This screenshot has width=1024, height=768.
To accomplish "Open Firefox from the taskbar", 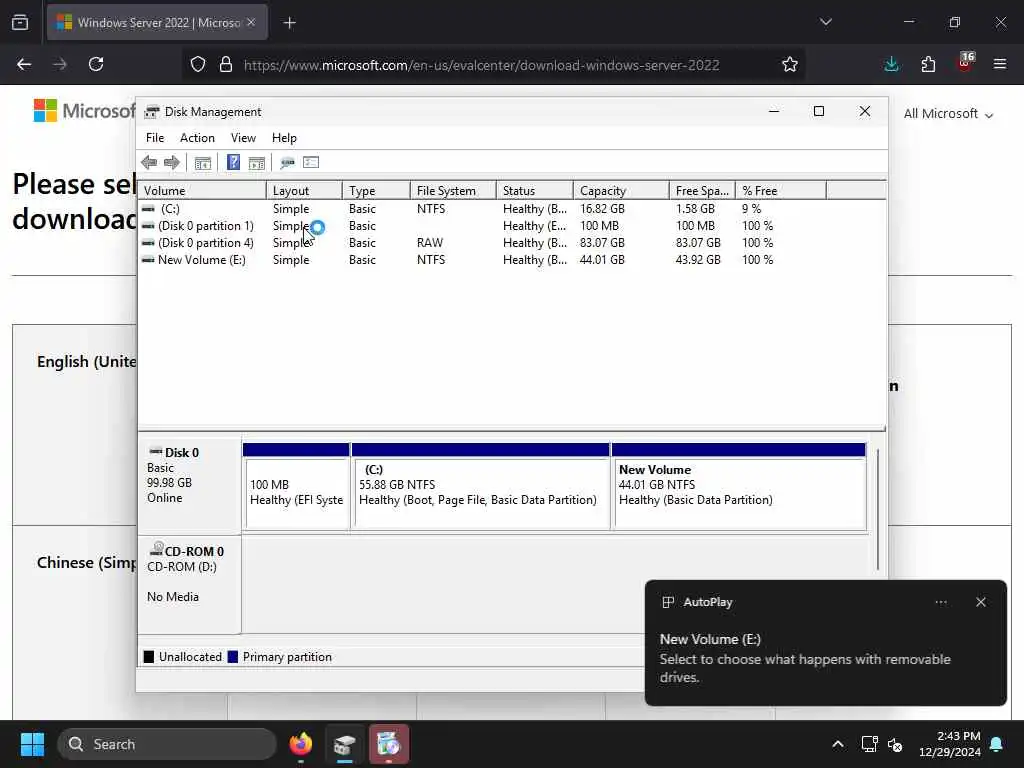I will (301, 744).
